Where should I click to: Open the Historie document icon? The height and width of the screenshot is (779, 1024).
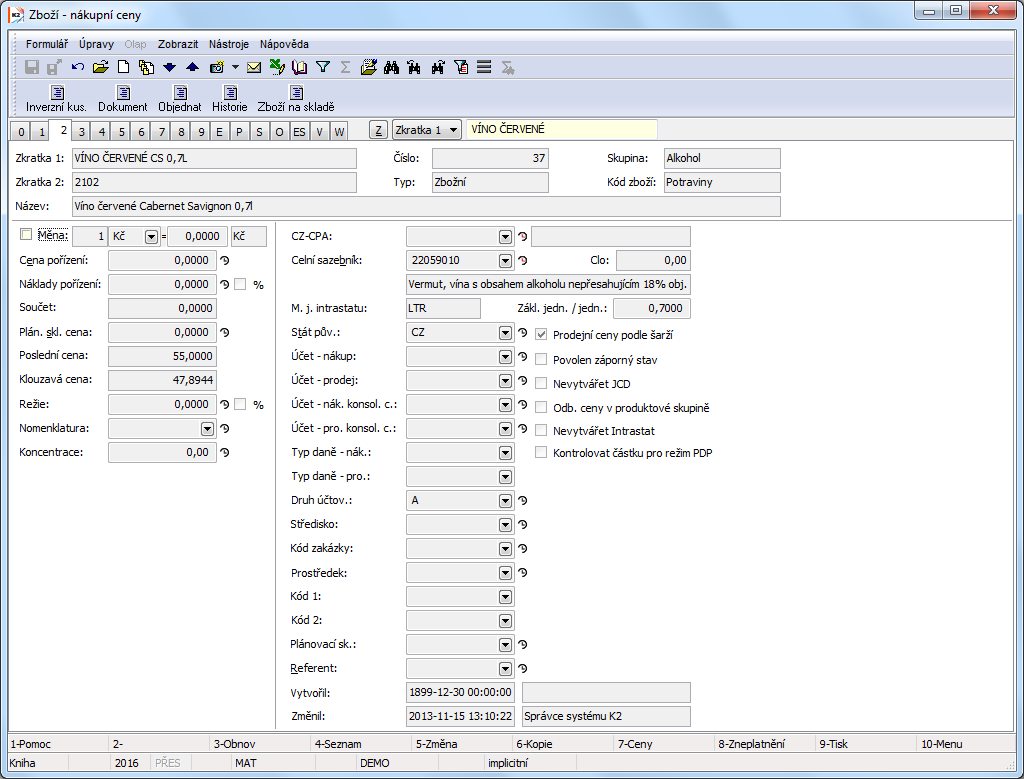click(x=229, y=93)
